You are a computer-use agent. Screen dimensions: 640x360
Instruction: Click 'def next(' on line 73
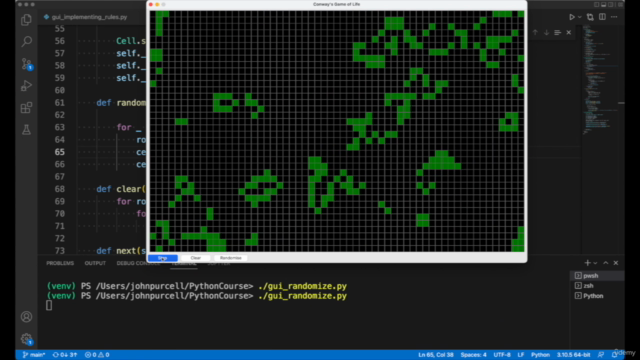click(x=121, y=251)
